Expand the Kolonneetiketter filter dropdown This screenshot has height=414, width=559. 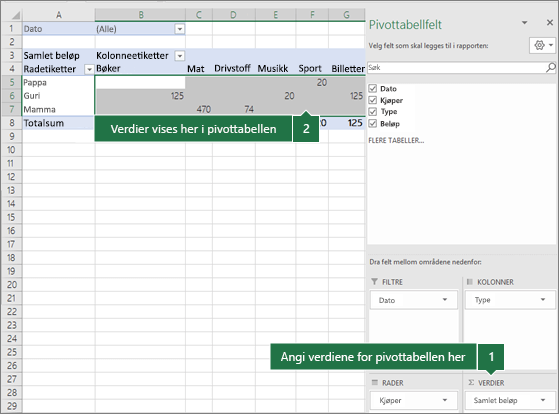click(x=180, y=56)
